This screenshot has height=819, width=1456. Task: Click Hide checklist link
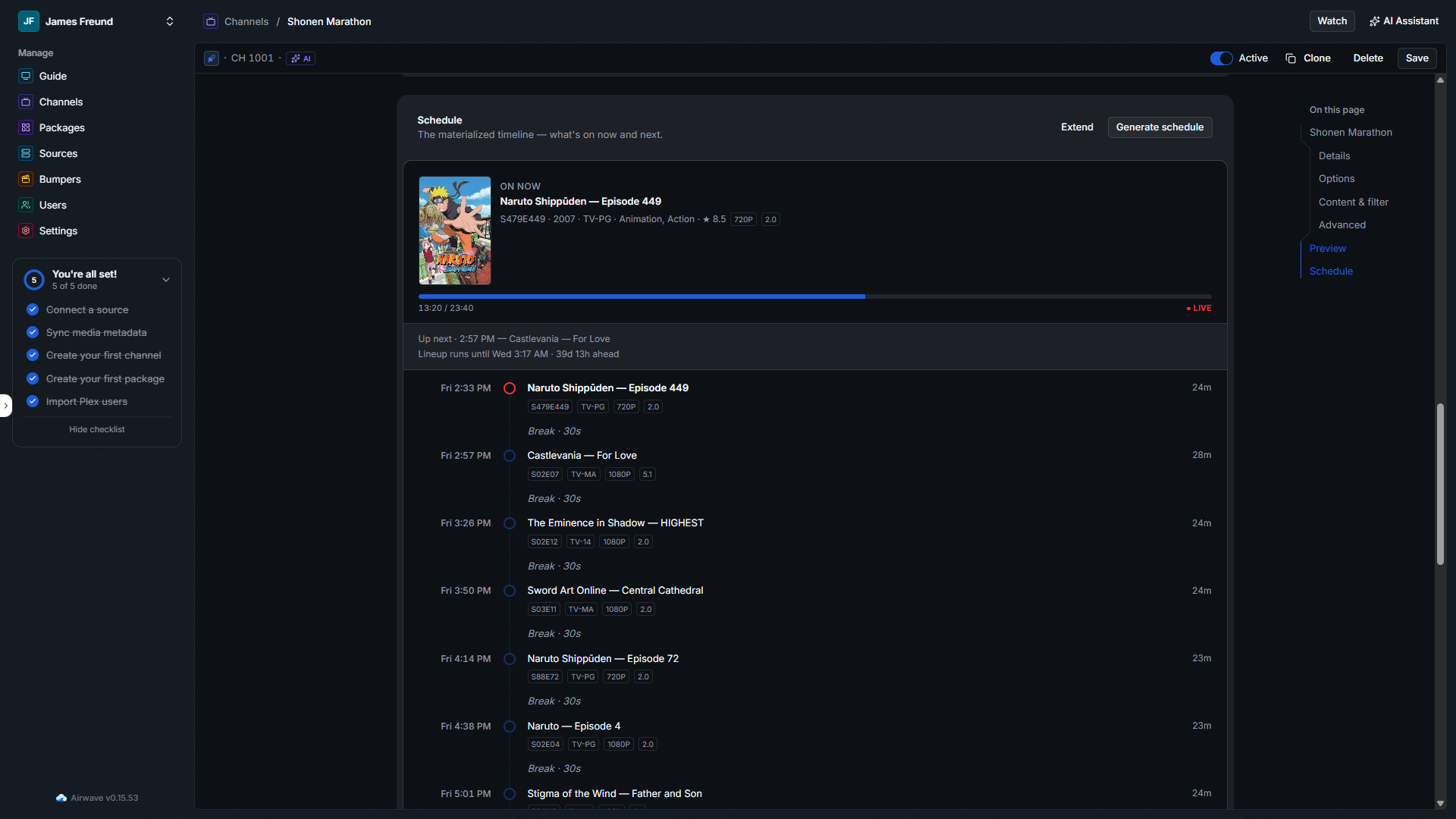[x=97, y=429]
